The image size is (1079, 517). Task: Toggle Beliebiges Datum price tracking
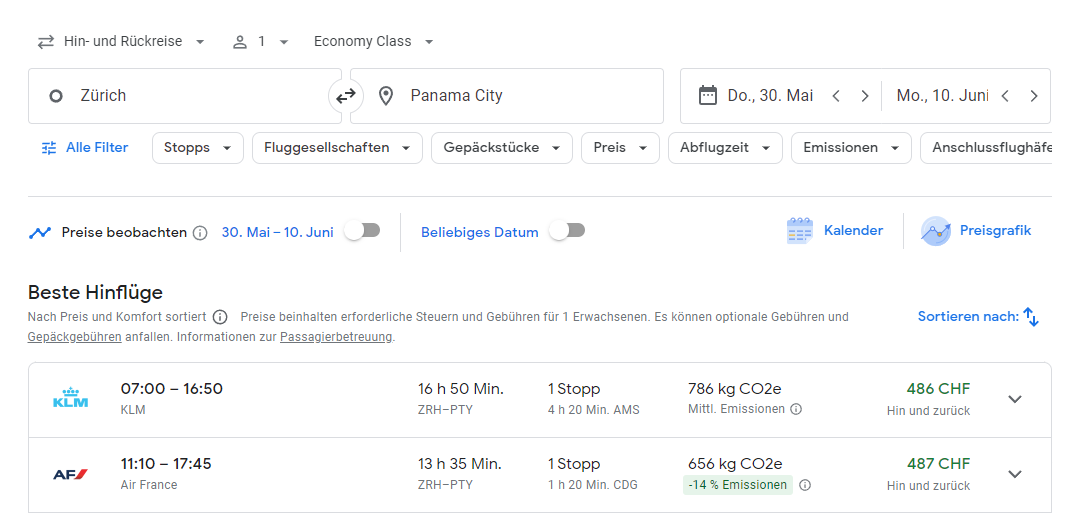tap(566, 231)
